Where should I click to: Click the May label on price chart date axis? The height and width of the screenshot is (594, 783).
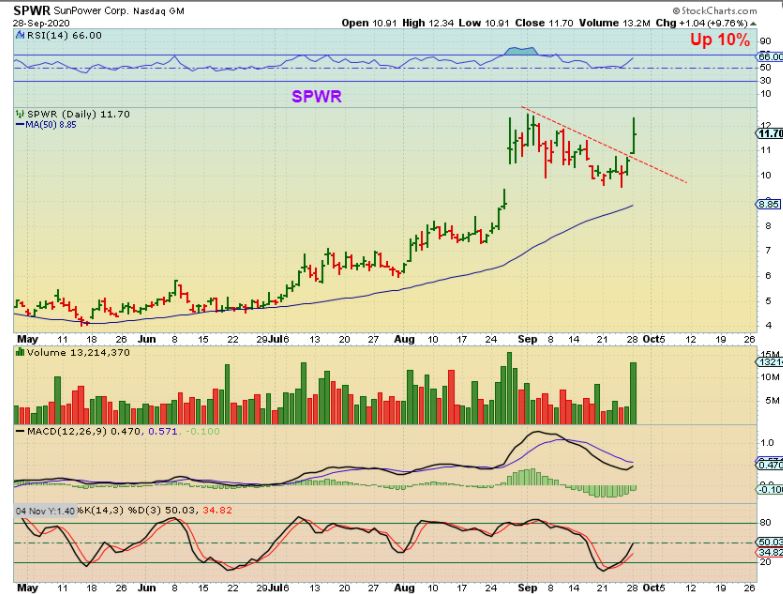(x=27, y=339)
